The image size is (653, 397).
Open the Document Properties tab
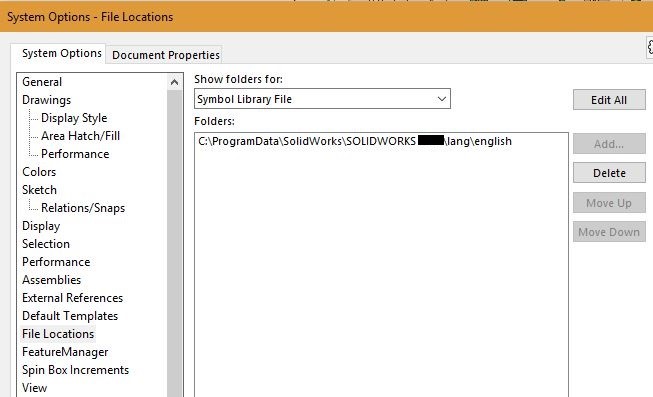click(x=165, y=55)
